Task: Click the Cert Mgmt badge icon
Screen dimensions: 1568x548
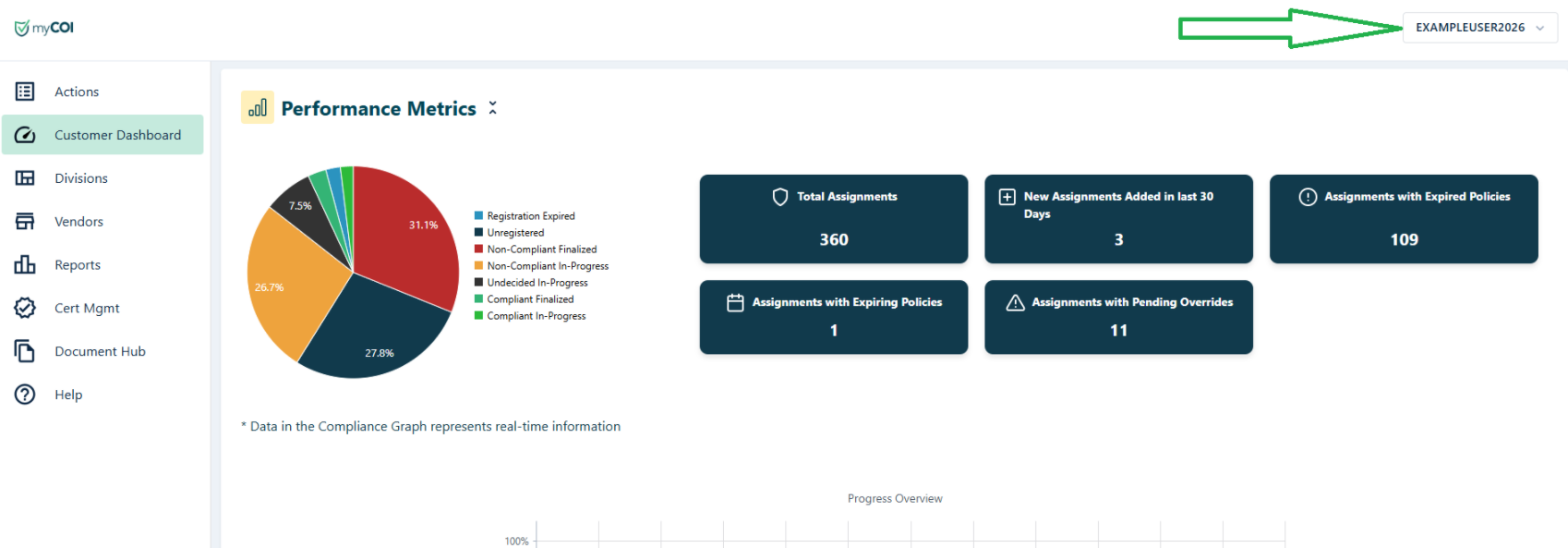Action: (25, 308)
